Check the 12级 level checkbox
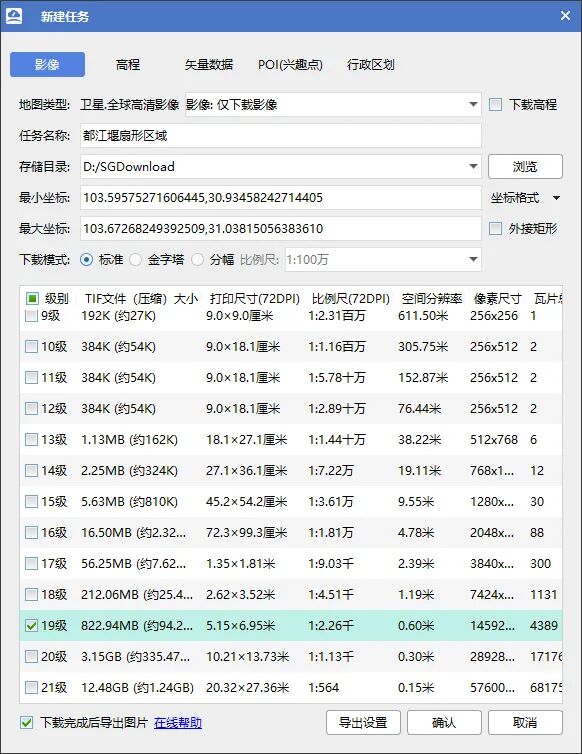582x754 pixels. [31, 409]
